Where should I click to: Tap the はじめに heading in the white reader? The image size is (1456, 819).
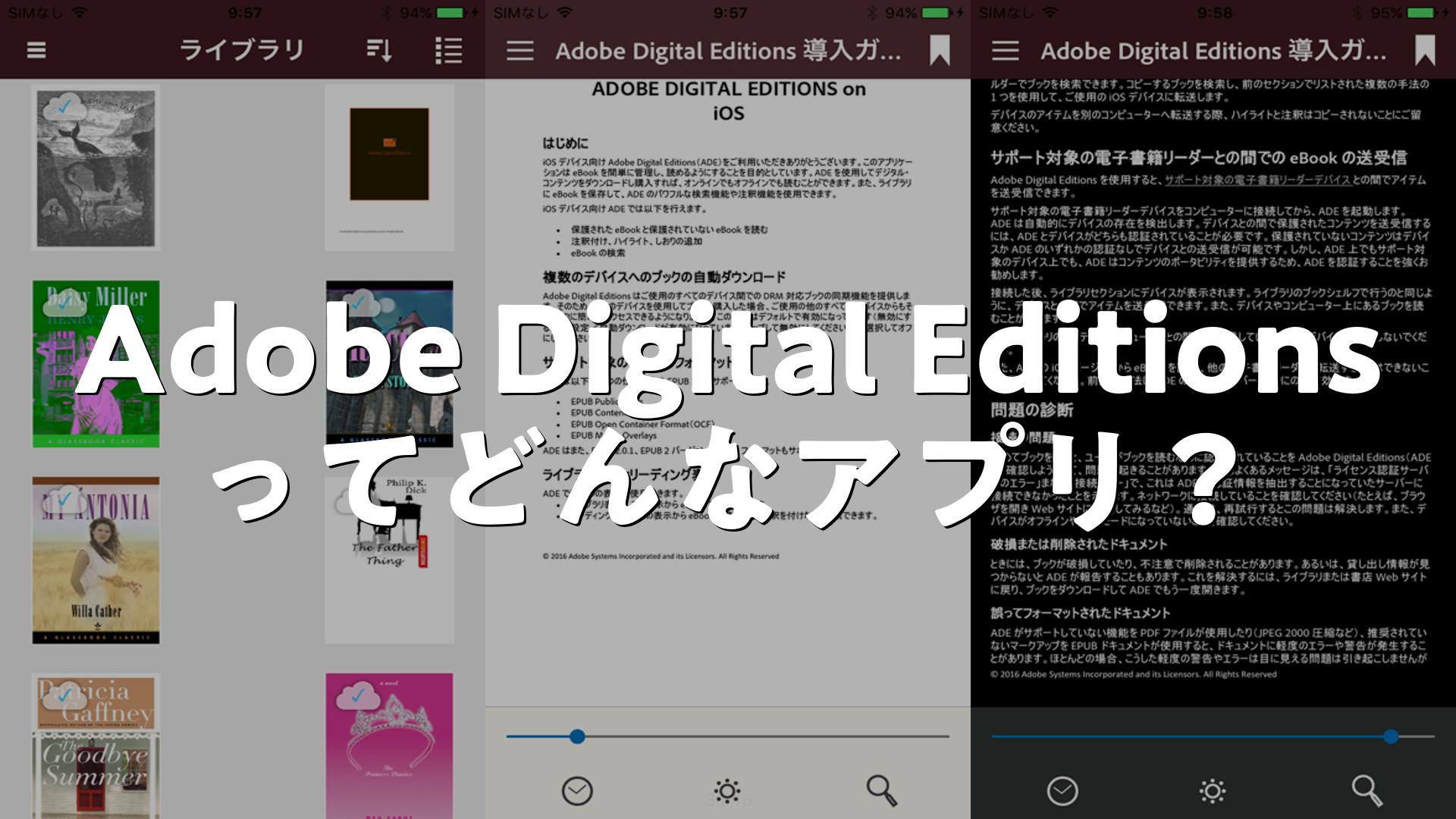click(565, 143)
